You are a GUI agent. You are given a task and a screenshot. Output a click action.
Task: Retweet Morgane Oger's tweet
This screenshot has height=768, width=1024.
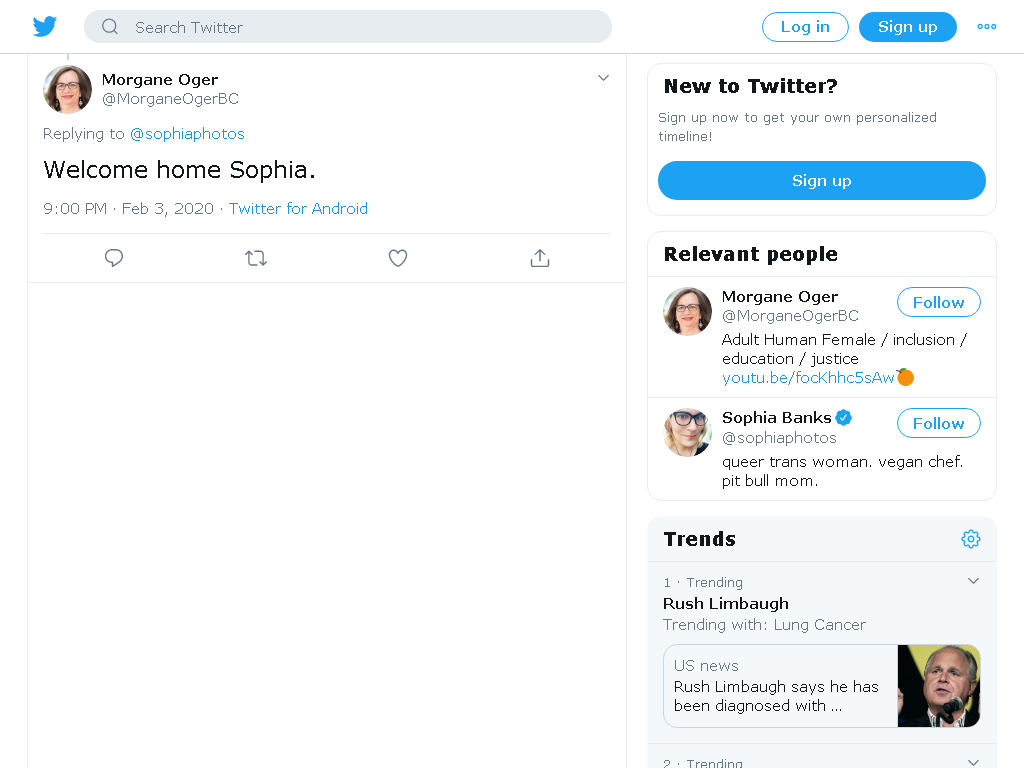(x=256, y=258)
